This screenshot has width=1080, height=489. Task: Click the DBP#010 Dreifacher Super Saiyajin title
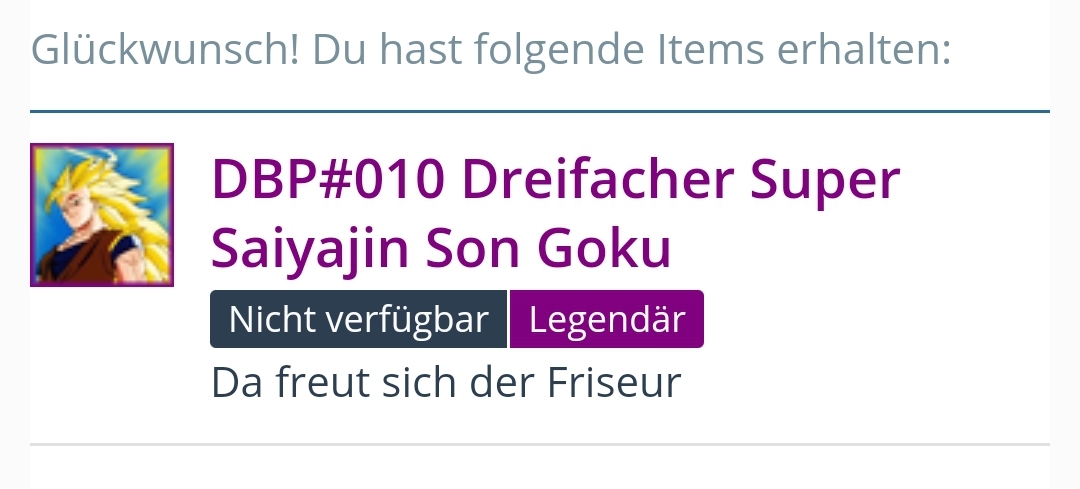click(x=555, y=214)
